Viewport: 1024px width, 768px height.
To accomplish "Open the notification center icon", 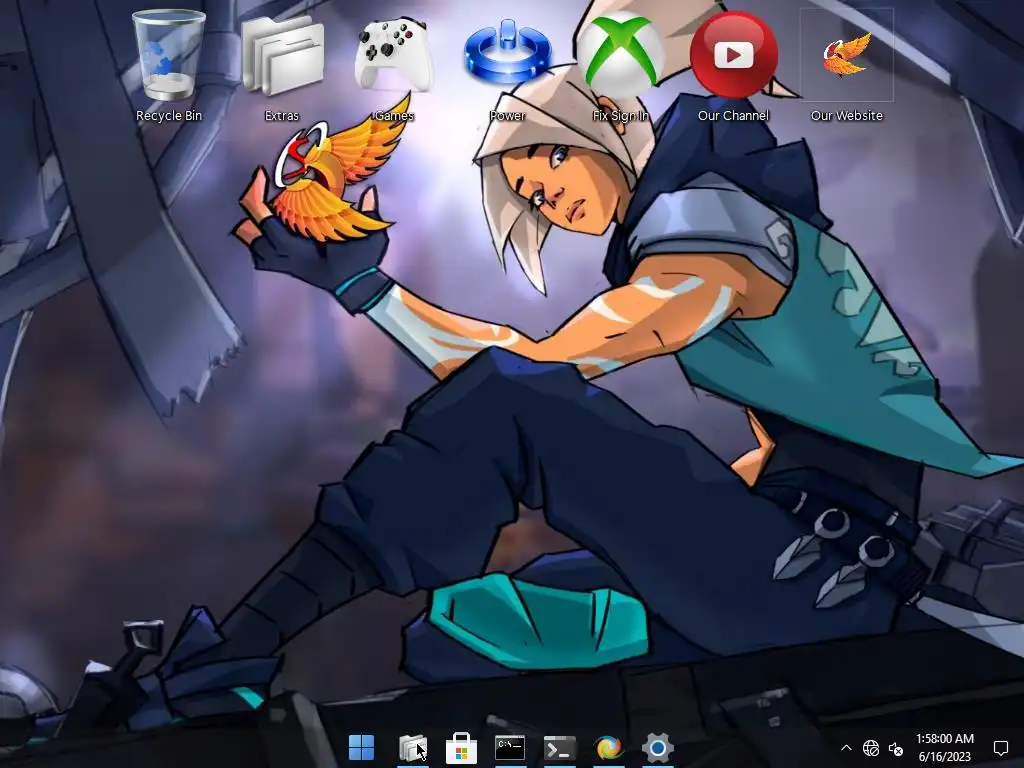I will point(1000,748).
